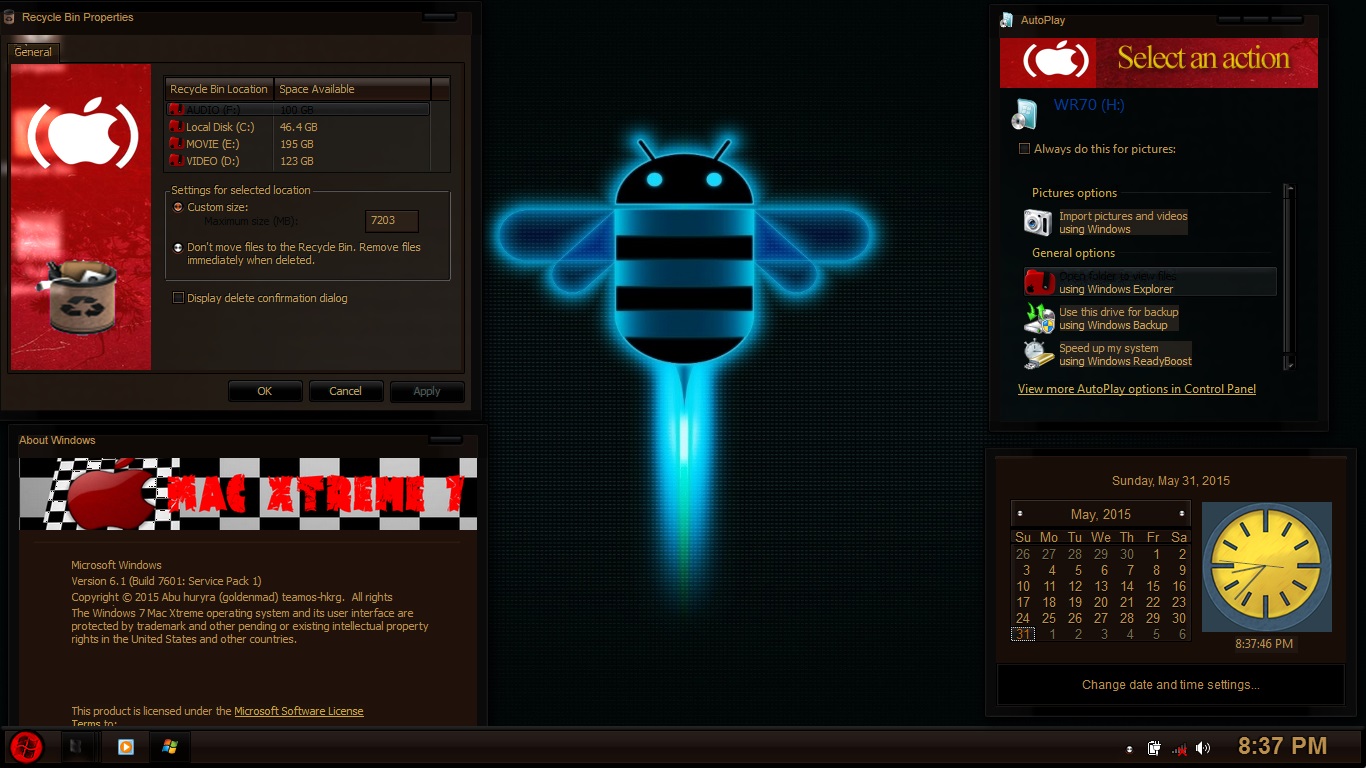The image size is (1366, 768).
Task: Select May 20 in calendar
Action: 1101,602
